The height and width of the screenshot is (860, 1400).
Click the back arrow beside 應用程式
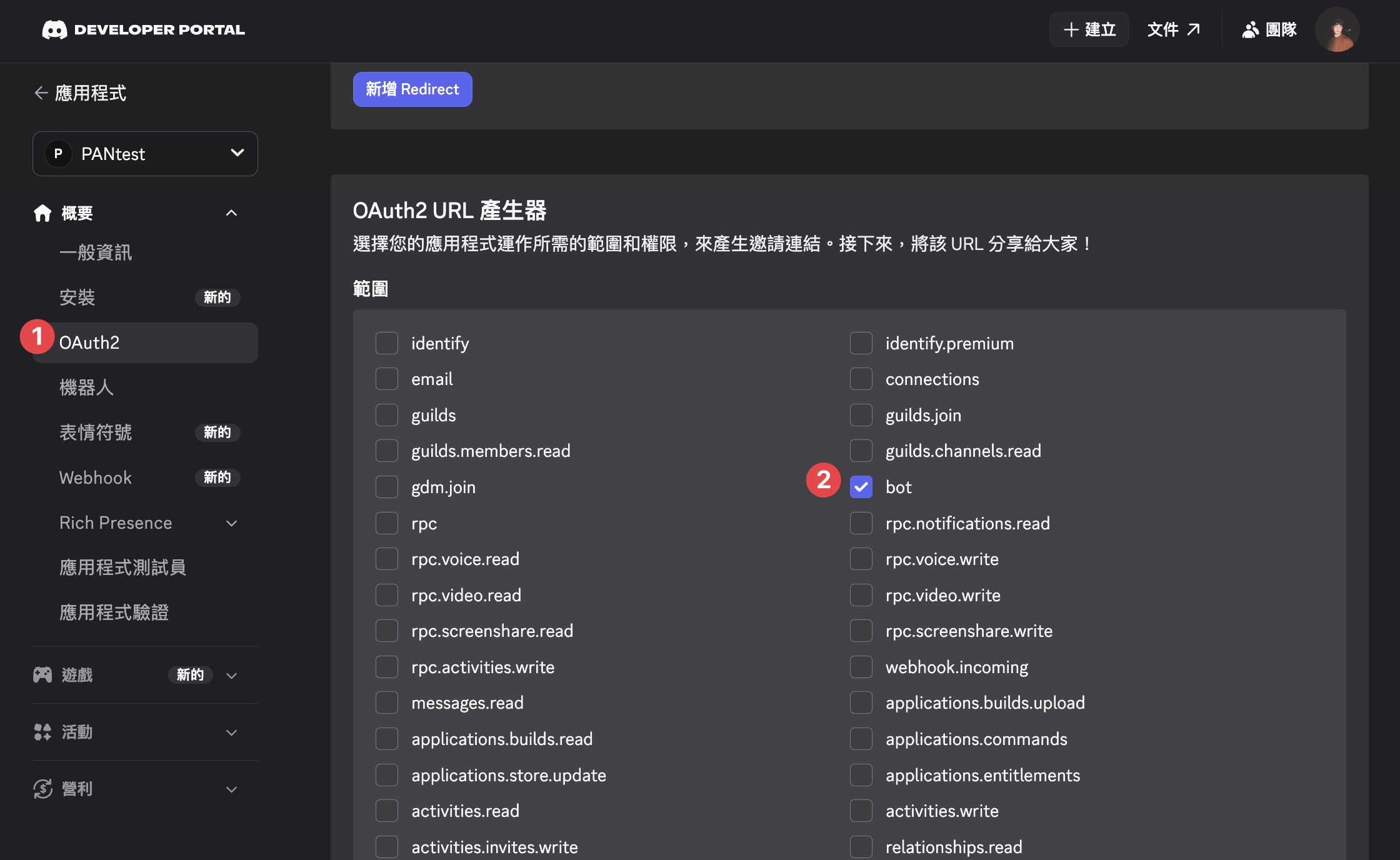(x=41, y=92)
